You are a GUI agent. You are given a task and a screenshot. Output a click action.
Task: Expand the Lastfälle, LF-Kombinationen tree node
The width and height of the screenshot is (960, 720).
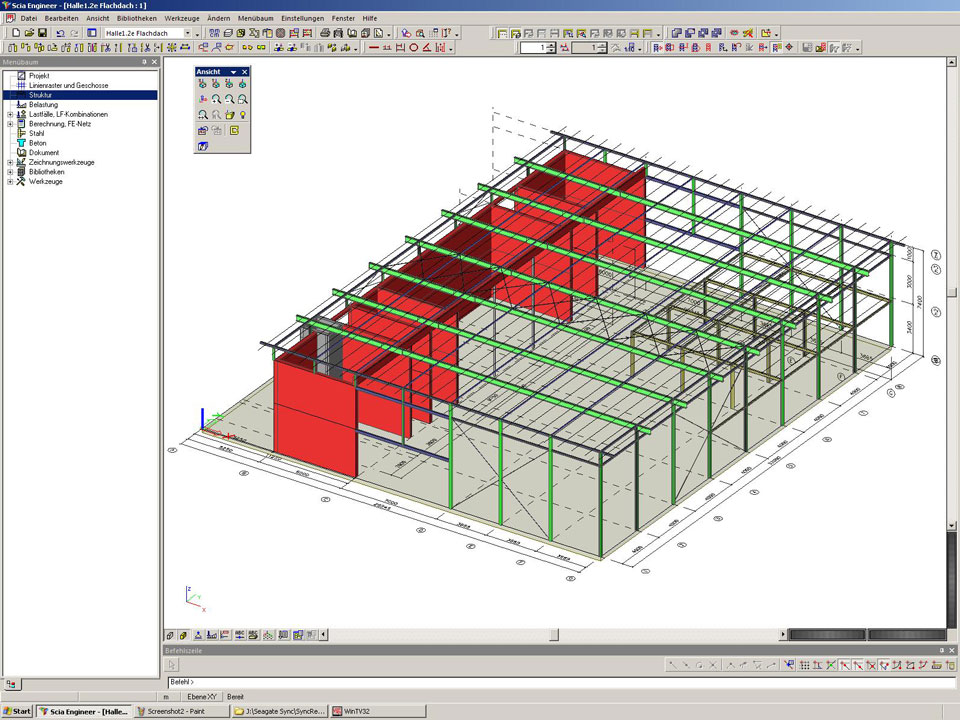tap(10, 114)
